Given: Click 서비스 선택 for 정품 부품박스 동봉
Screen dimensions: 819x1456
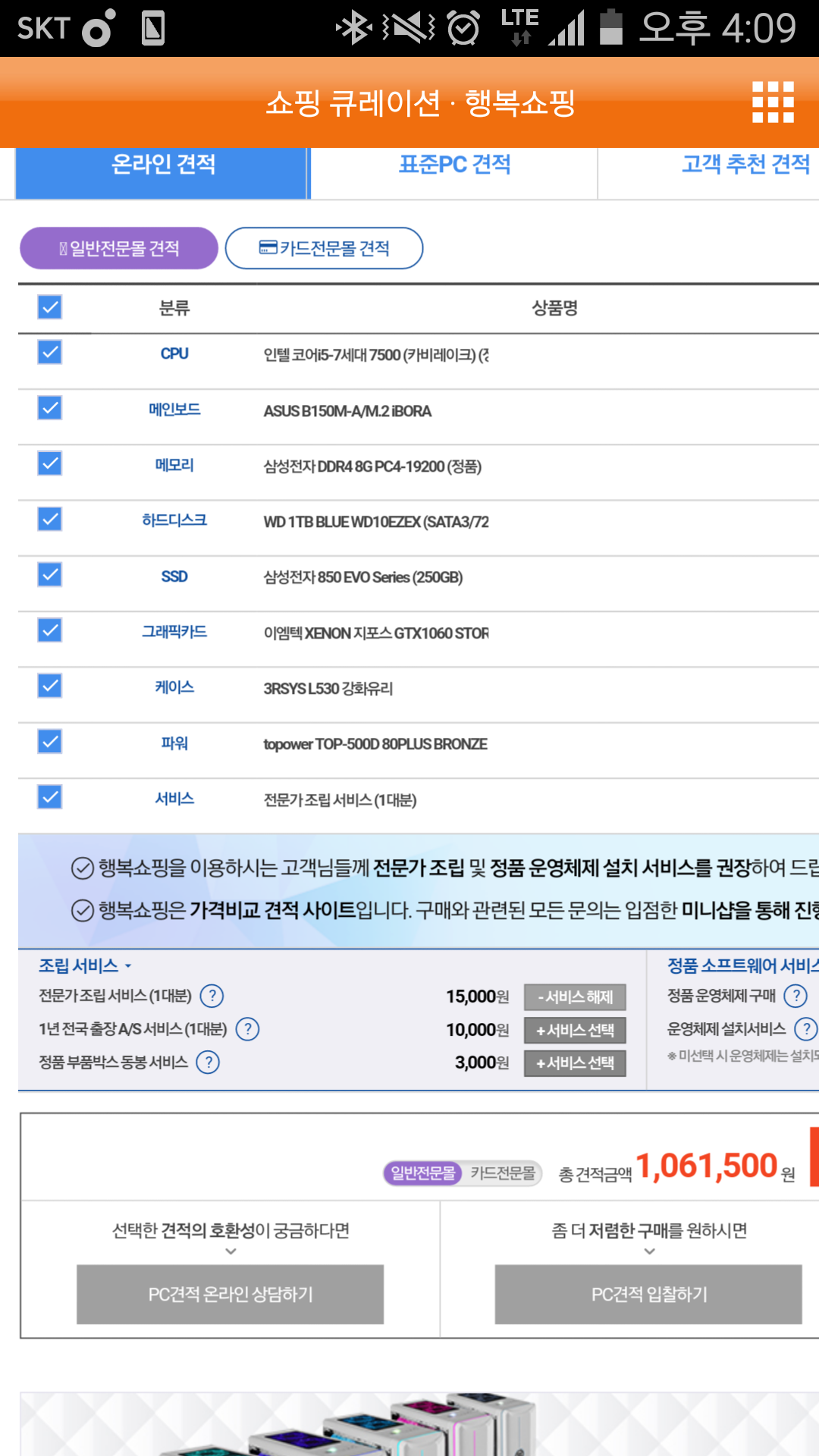Looking at the screenshot, I should click(575, 1063).
